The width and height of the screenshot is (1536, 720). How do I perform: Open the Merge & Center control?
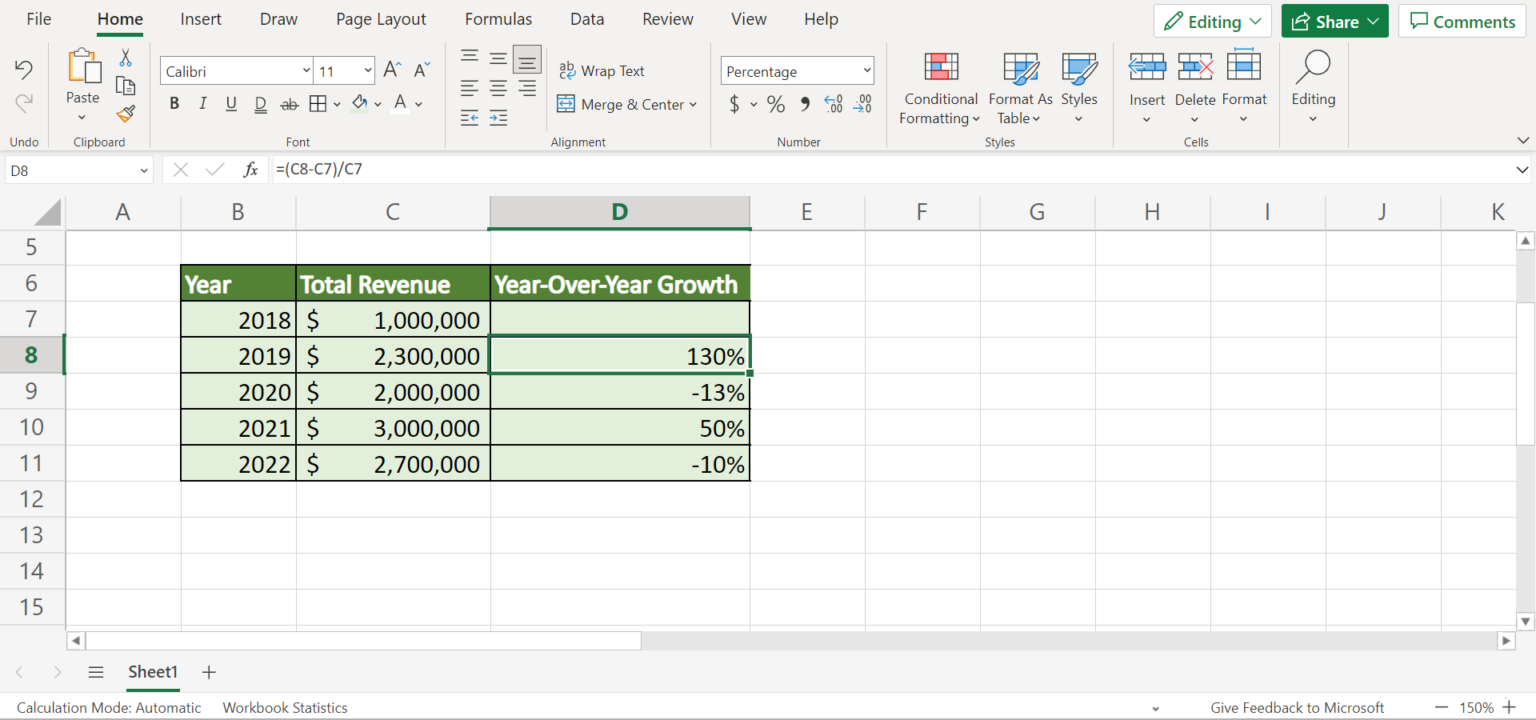point(628,104)
